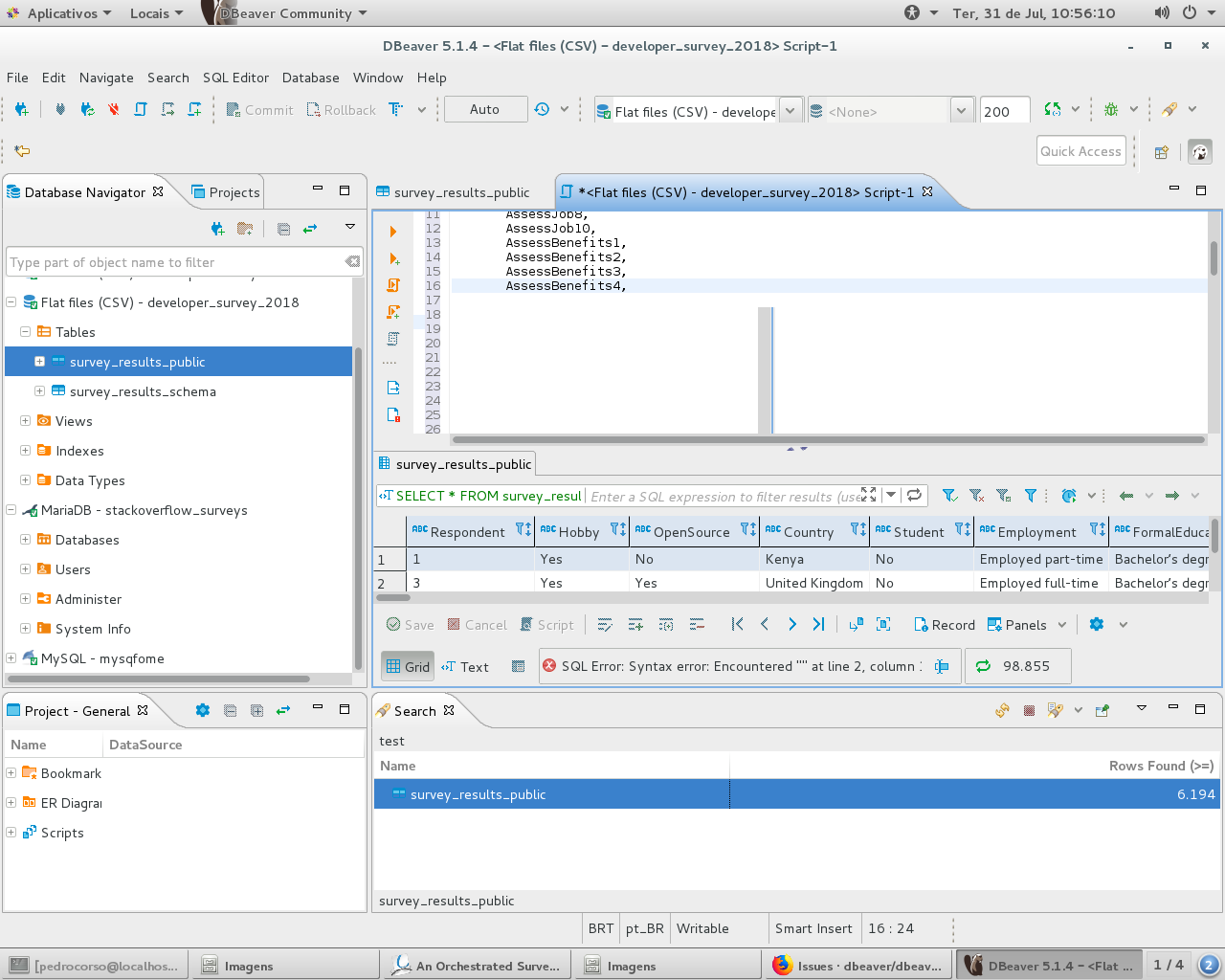Go to first row in result set

[737, 624]
